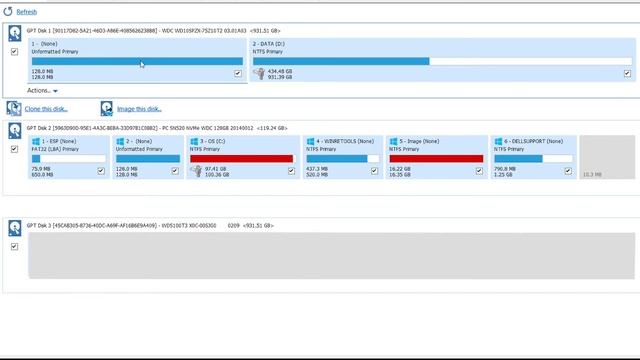Screen dimensions: 640x360
Task: Select the 6 - DELLSUPPORT (None) label
Action: pyautogui.click(x=533, y=141)
